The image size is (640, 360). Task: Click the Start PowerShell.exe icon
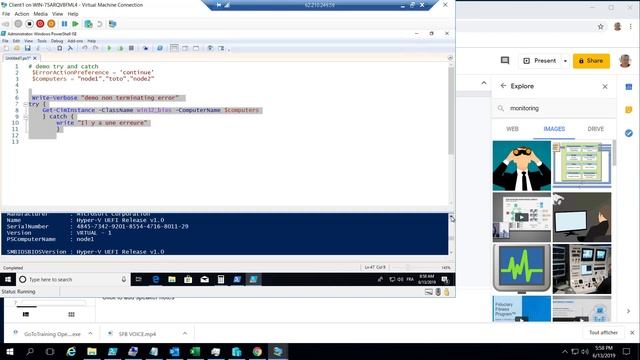pyautogui.click(x=160, y=48)
